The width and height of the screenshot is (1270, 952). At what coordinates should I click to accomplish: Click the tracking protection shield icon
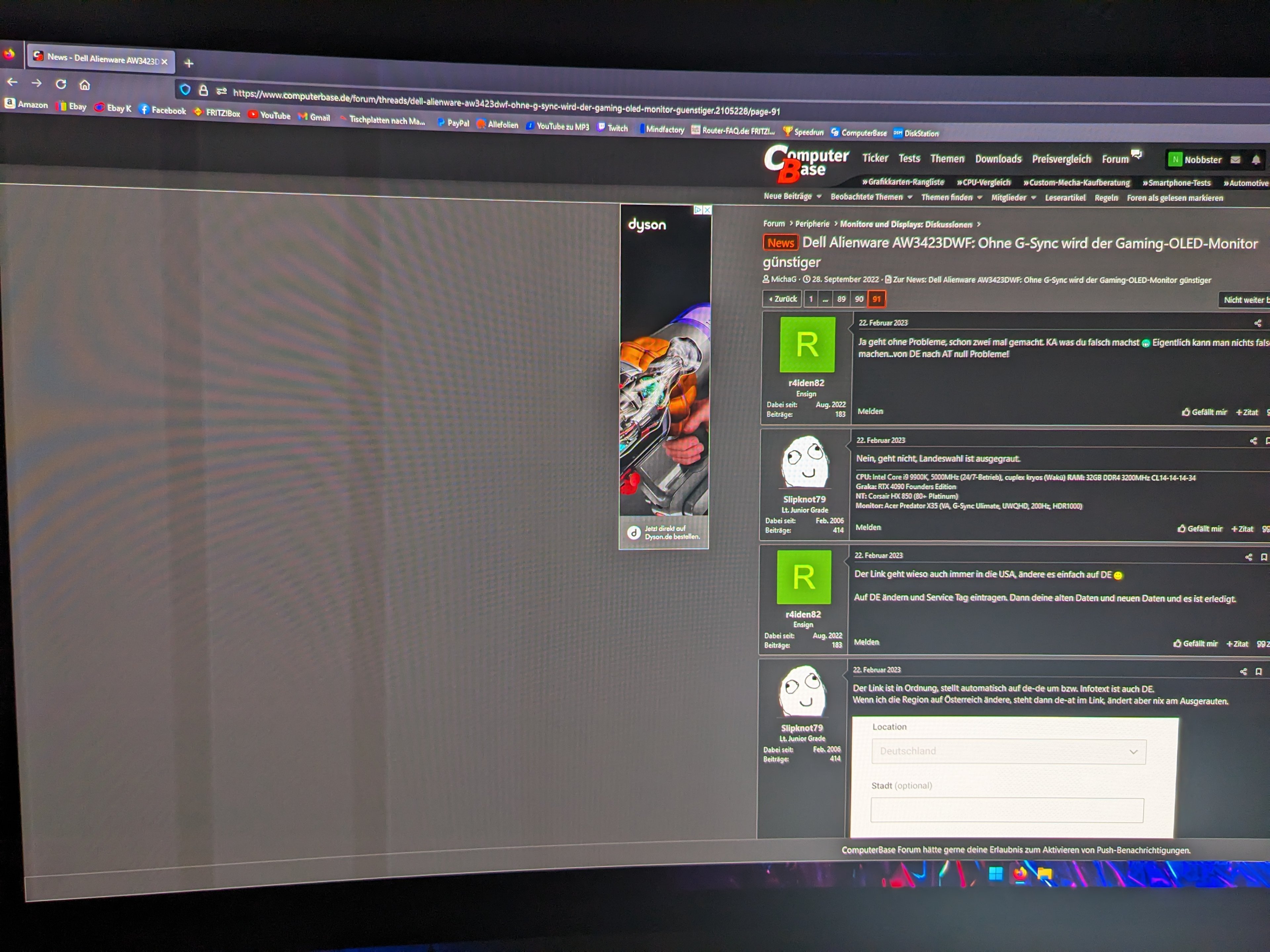(185, 90)
